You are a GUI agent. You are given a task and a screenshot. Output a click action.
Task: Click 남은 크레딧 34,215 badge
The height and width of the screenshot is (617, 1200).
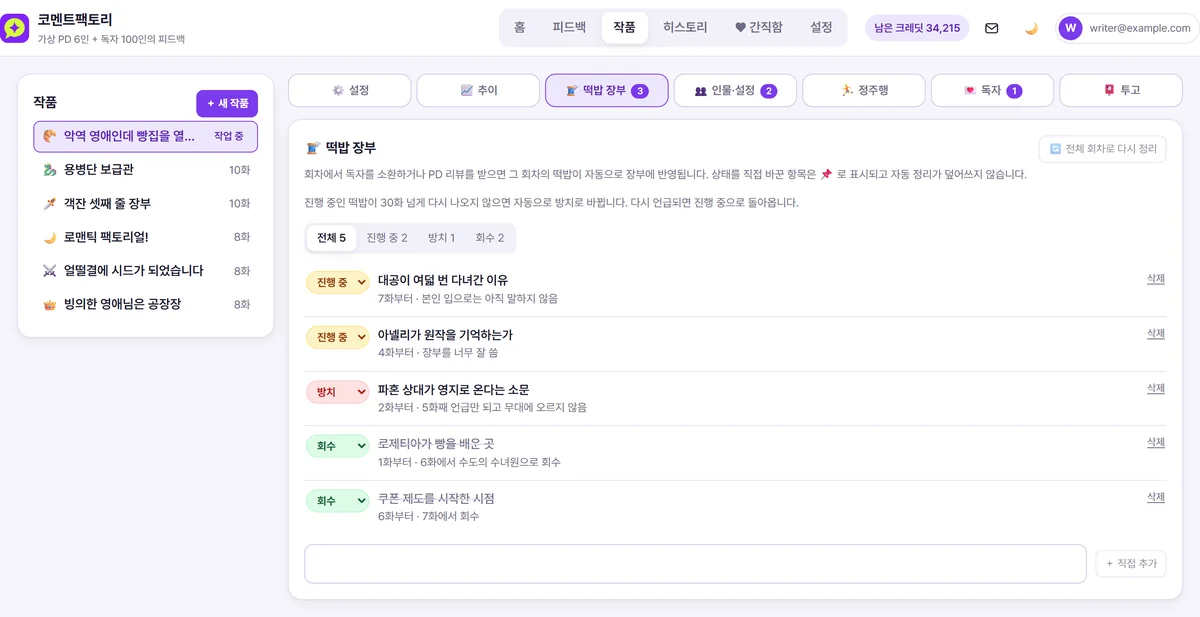click(917, 28)
